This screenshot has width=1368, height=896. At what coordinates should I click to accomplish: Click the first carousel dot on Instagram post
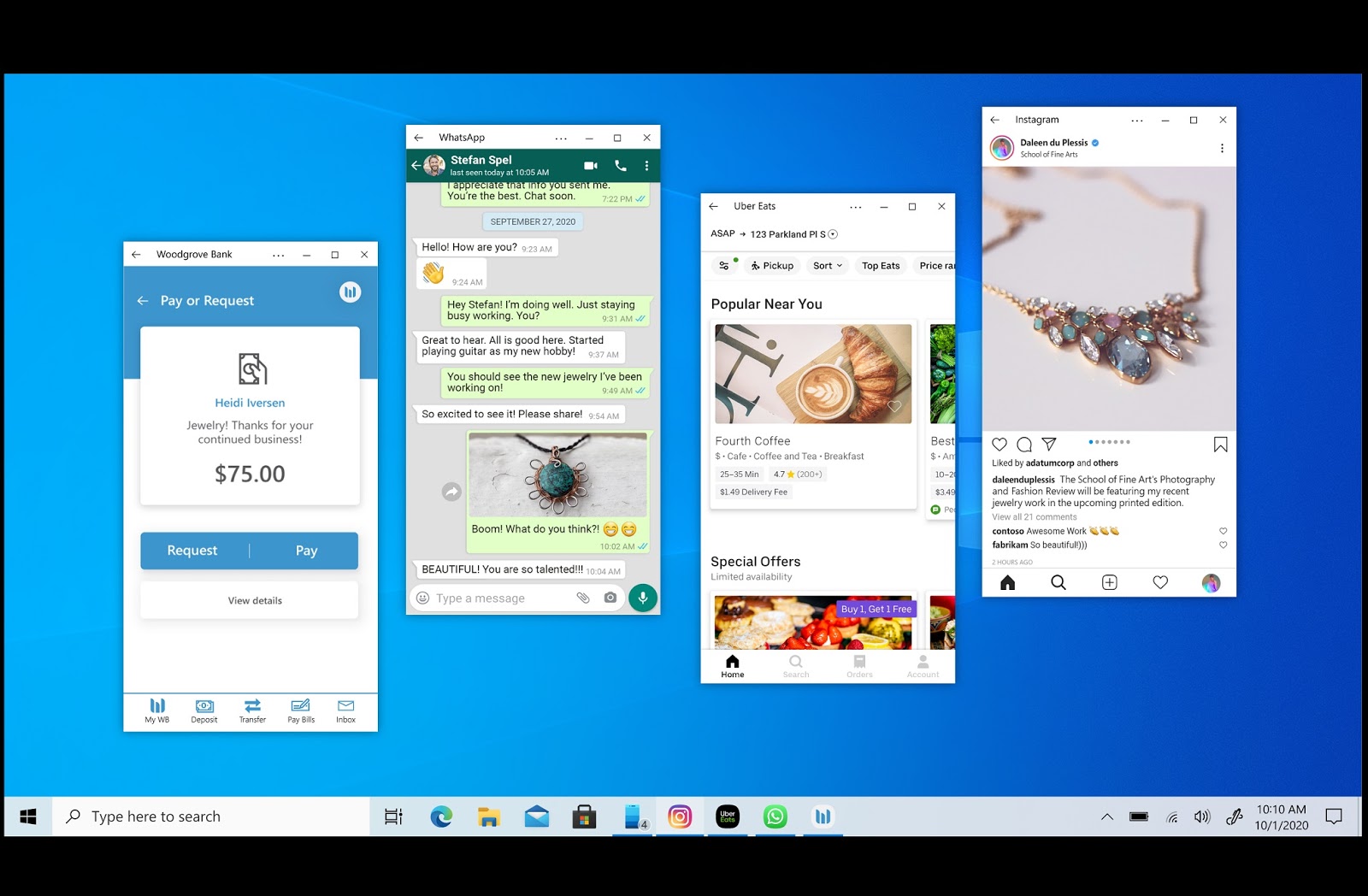pyautogui.click(x=1091, y=443)
